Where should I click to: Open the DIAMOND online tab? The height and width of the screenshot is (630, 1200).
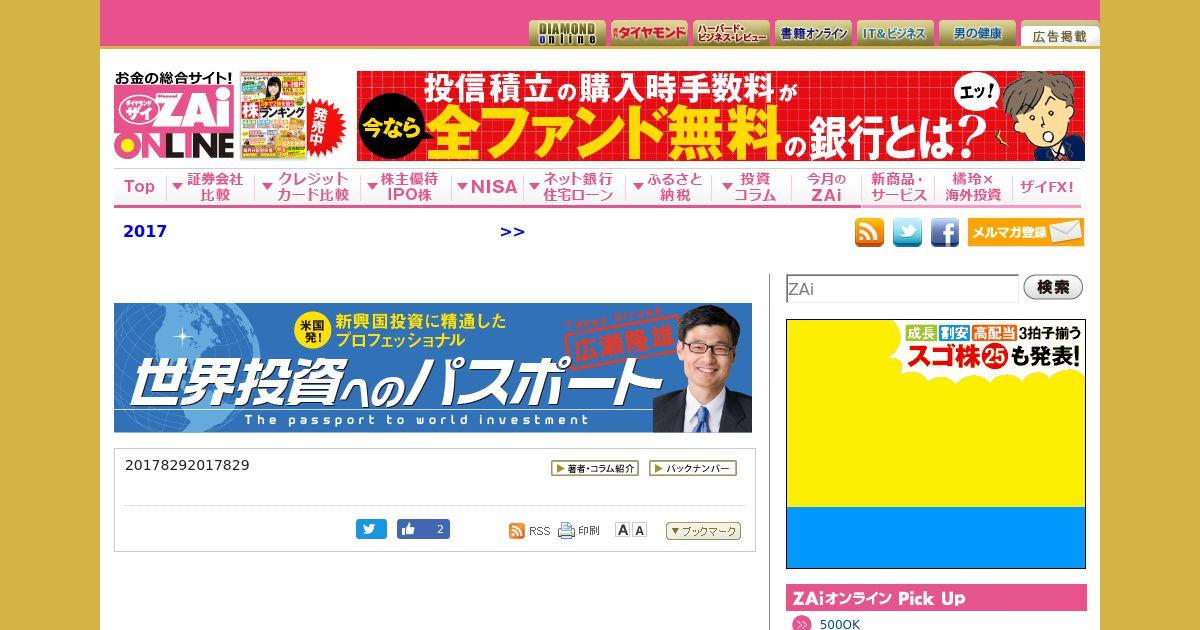567,33
